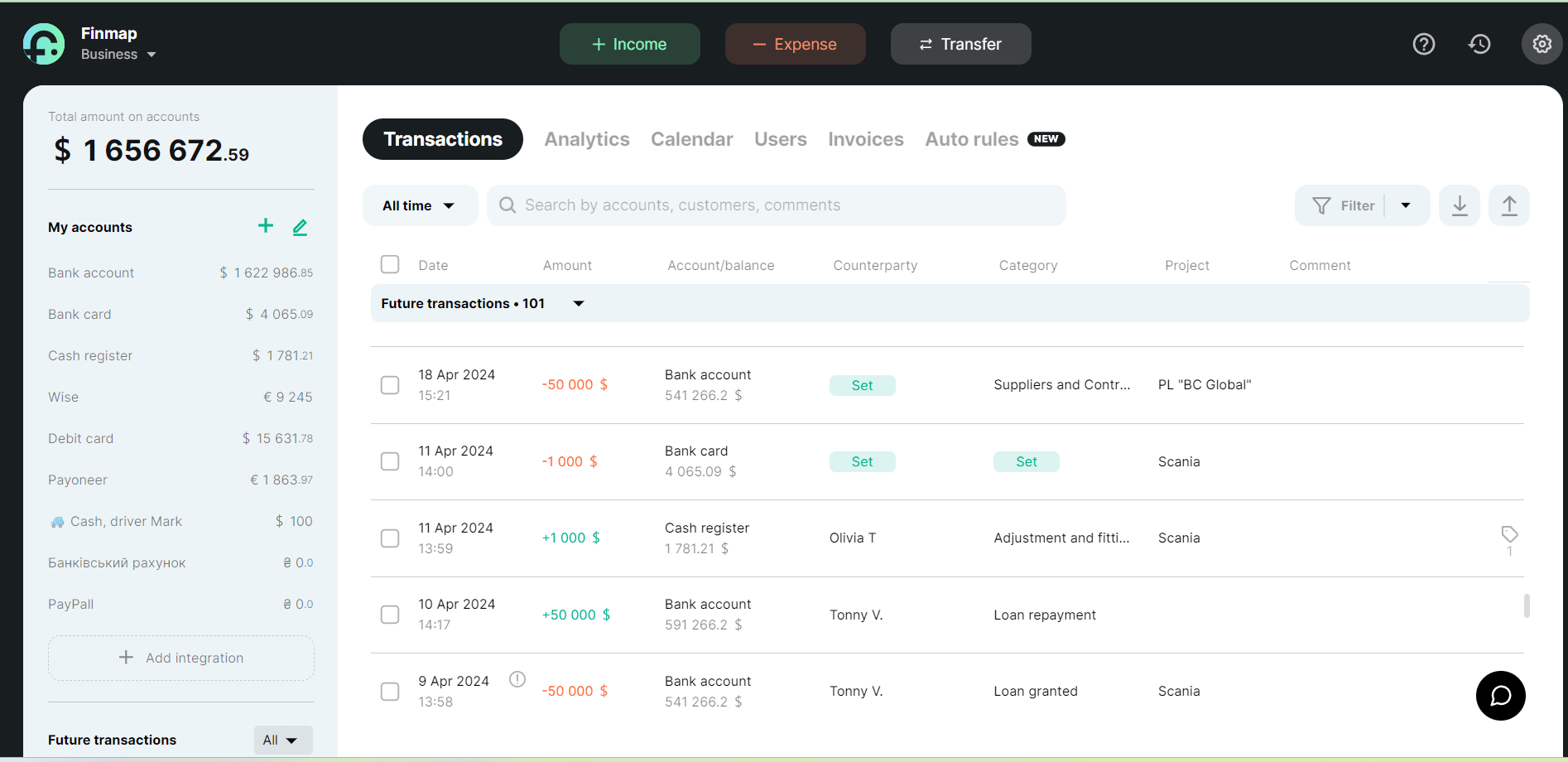This screenshot has height=762, width=1568.
Task: Collapse the Future transactions group
Action: click(578, 303)
